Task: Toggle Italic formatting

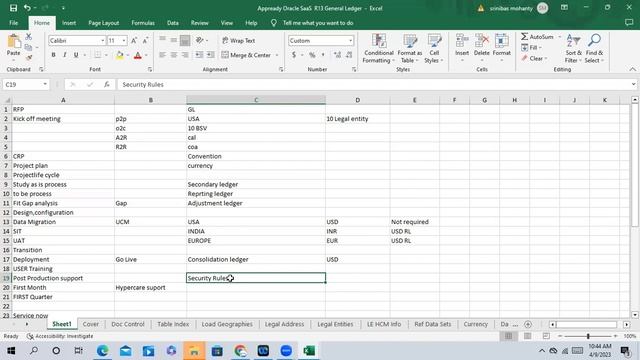Action: pyautogui.click(x=64, y=55)
